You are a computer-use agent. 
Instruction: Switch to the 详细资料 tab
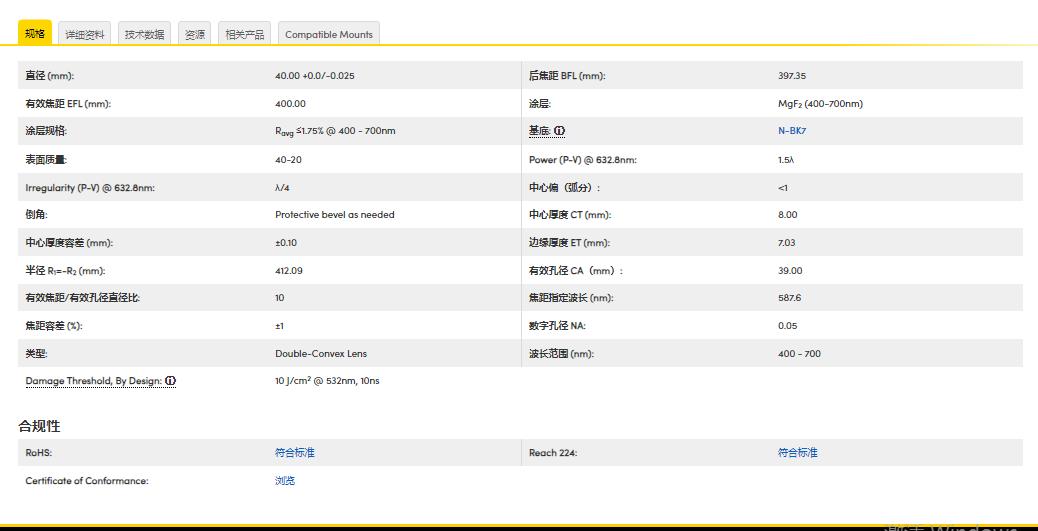pos(85,34)
